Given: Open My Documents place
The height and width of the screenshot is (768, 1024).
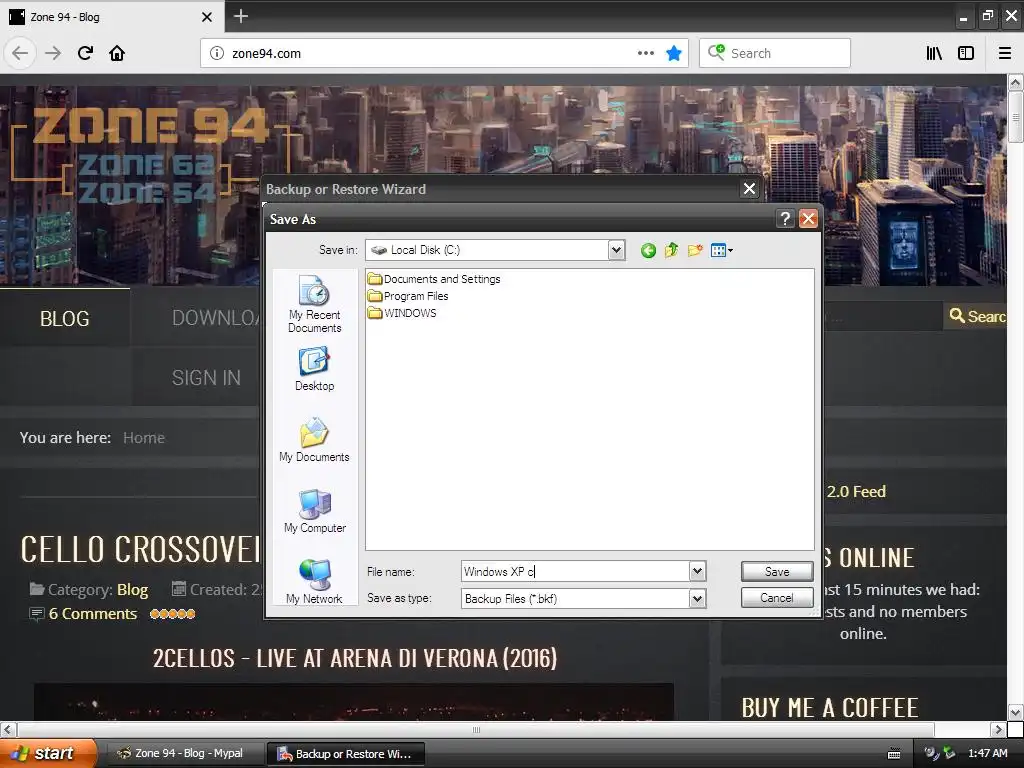Looking at the screenshot, I should point(314,440).
